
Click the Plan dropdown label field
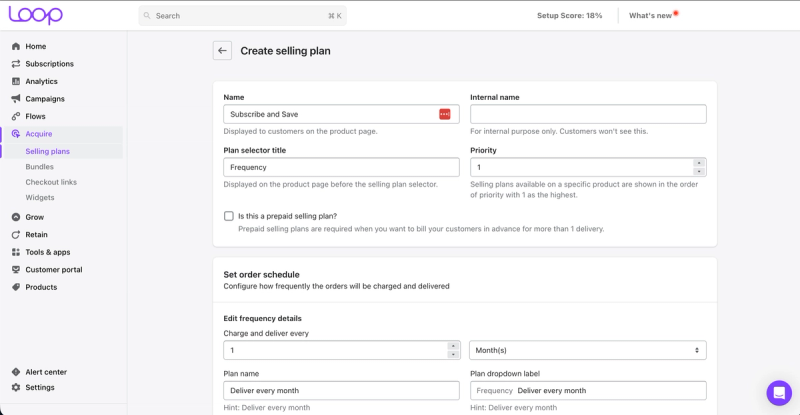tap(588, 390)
